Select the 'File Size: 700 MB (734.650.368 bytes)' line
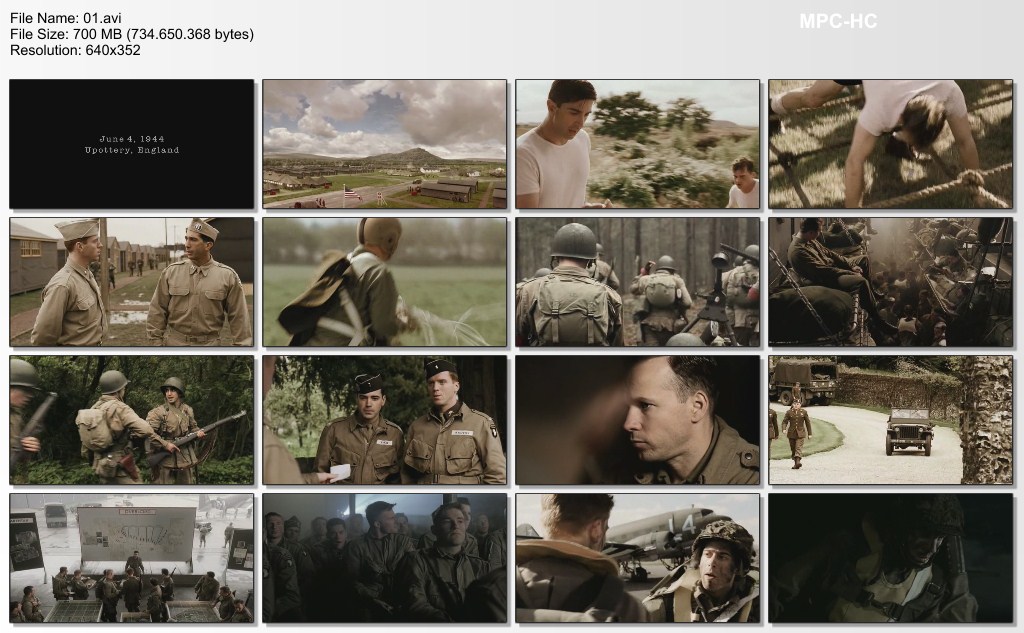Viewport: 1024px width, 633px height. point(132,34)
